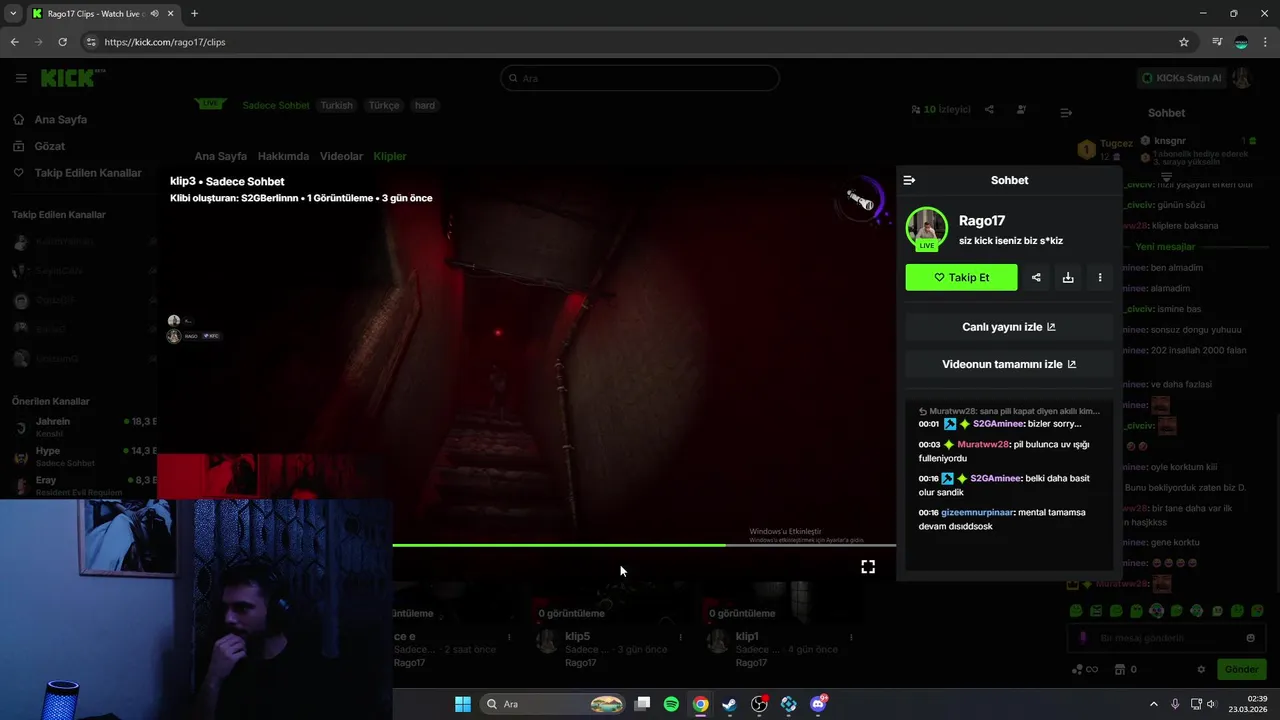Open Gözat in the sidebar
Screen dimensions: 1280x720
click(x=50, y=146)
